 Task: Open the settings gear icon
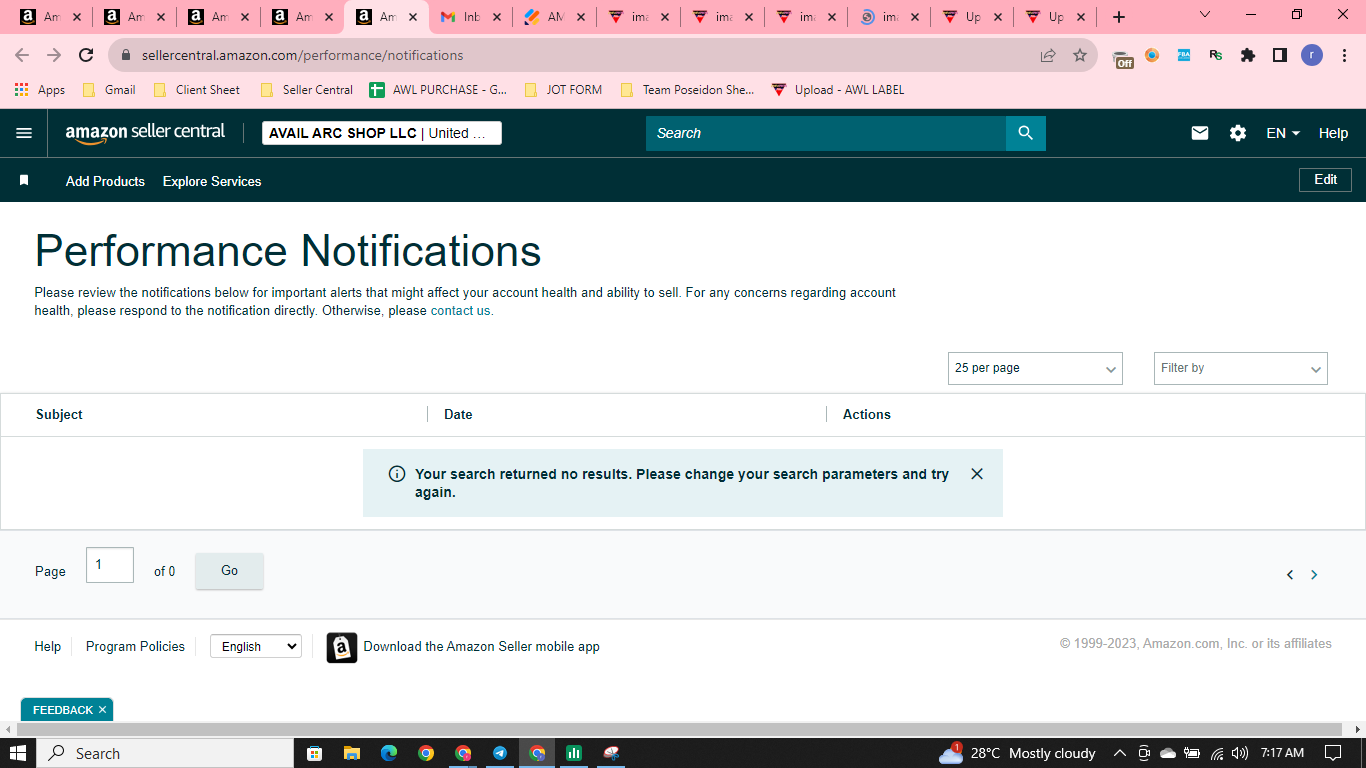point(1238,133)
